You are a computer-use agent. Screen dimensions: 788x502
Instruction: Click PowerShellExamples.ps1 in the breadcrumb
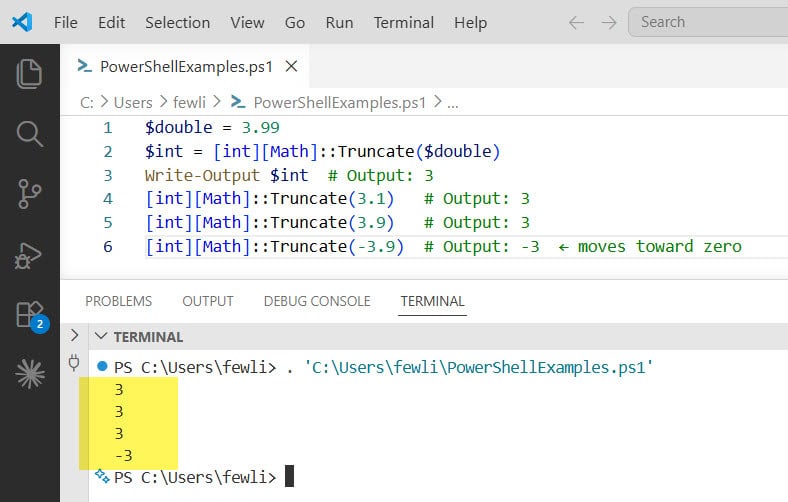340,103
